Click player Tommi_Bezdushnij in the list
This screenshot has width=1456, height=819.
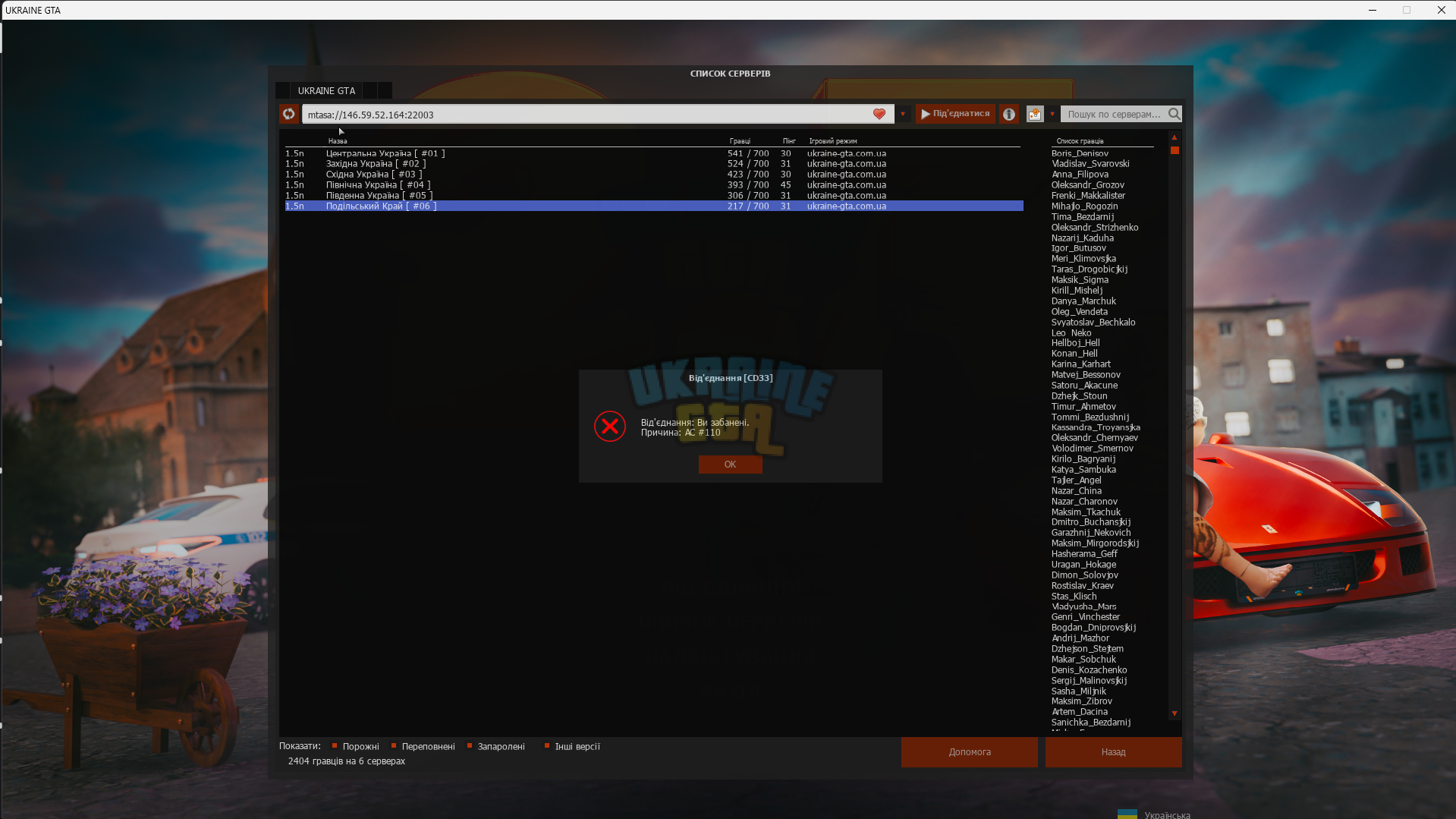point(1090,417)
